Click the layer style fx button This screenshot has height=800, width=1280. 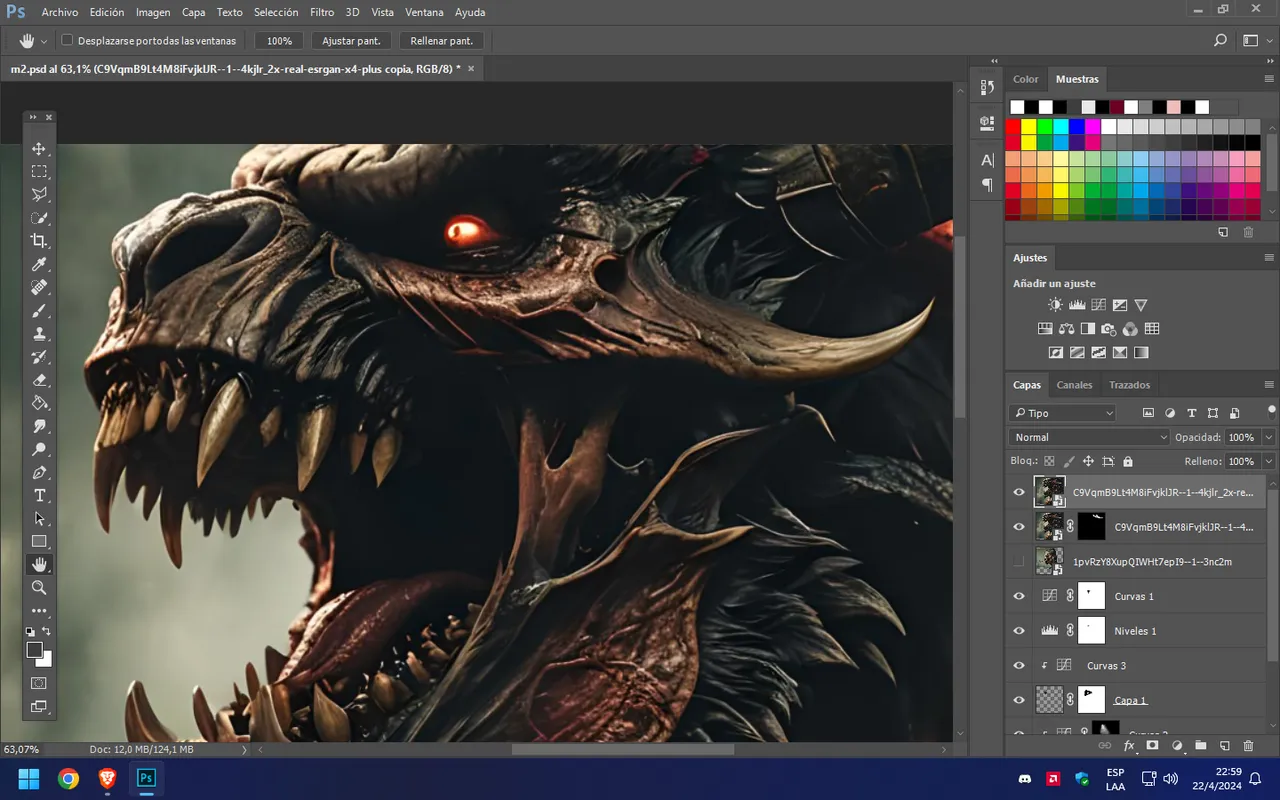pyautogui.click(x=1129, y=746)
